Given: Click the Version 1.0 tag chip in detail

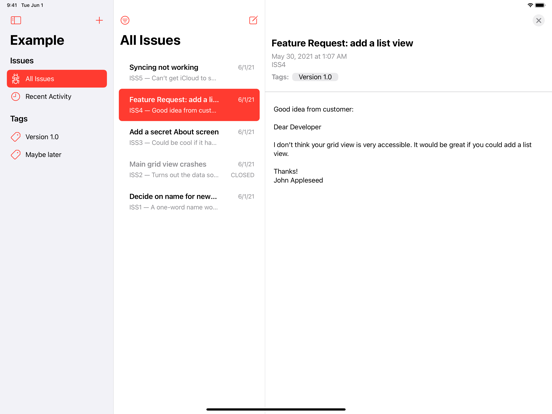Looking at the screenshot, I should tap(315, 77).
